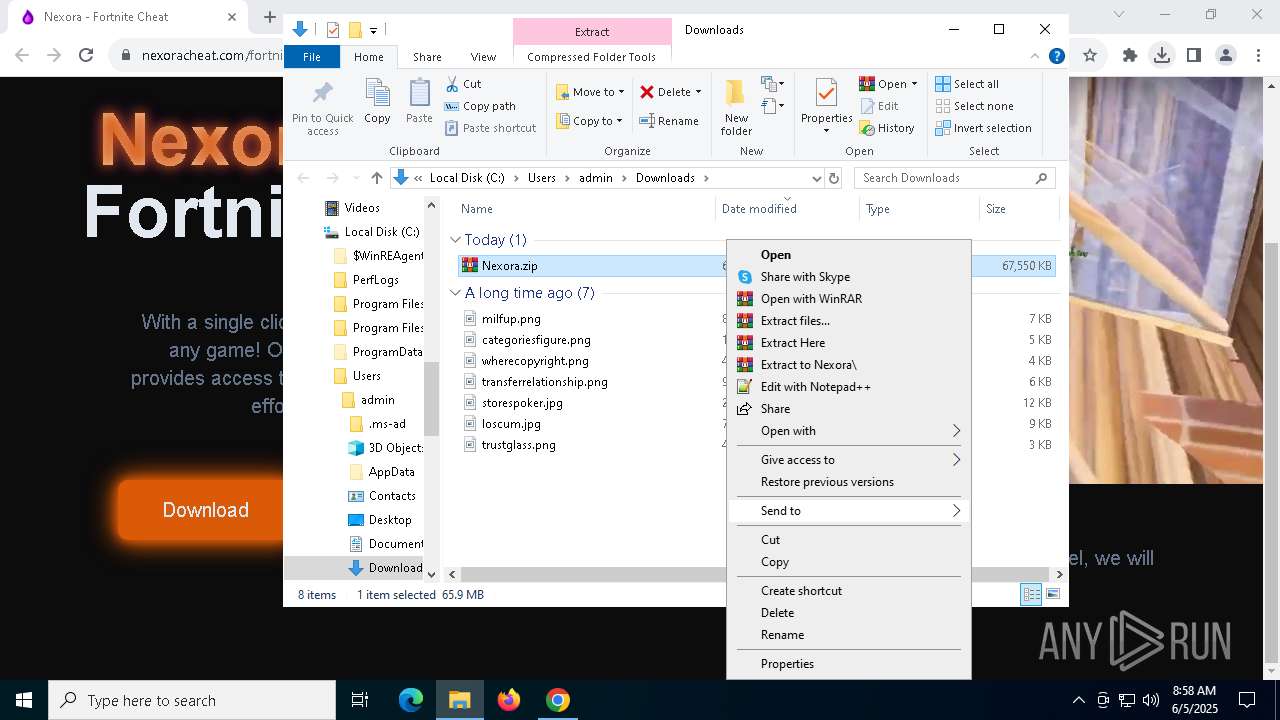Collapse the A long time ago group
The image size is (1280, 720).
click(455, 293)
